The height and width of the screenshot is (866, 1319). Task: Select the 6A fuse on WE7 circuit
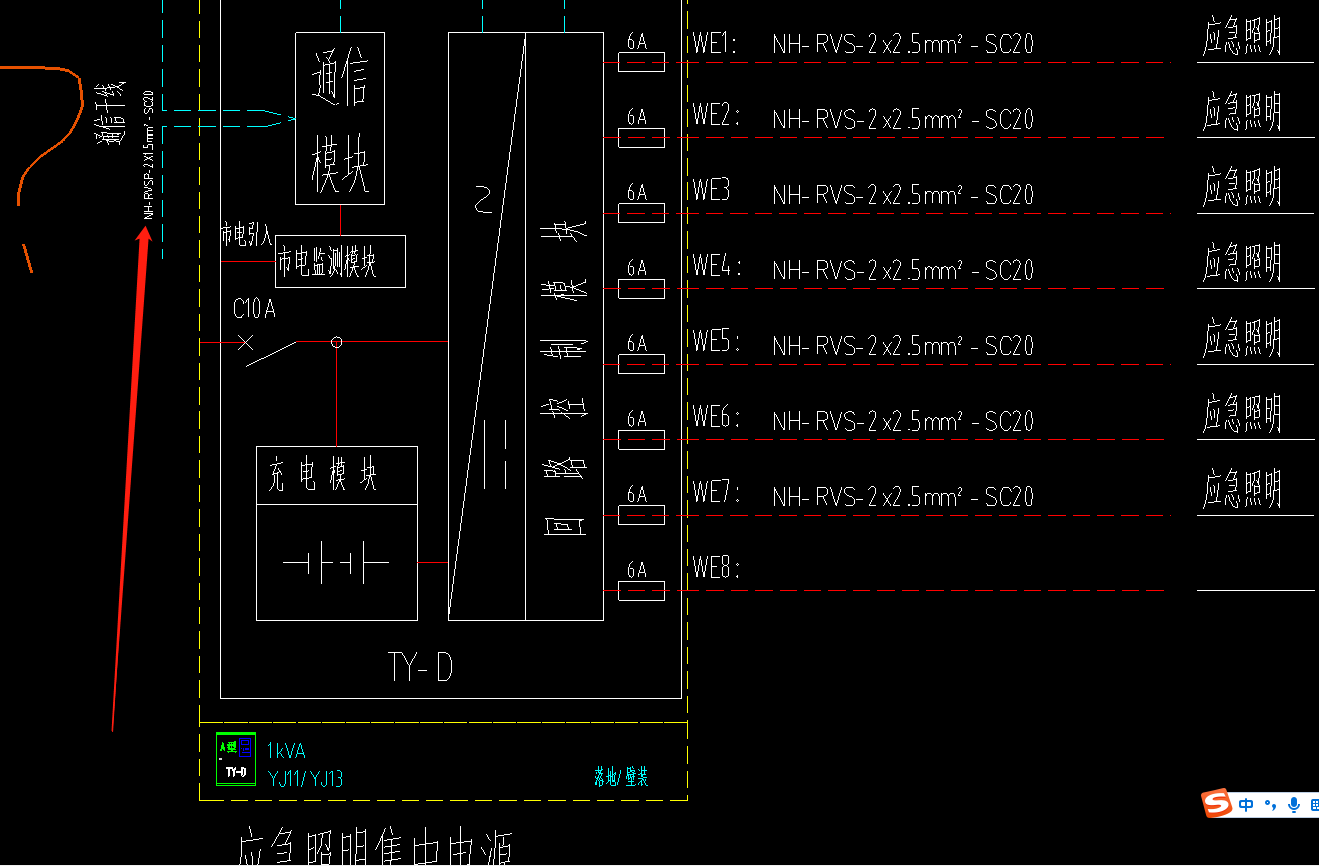[x=641, y=515]
